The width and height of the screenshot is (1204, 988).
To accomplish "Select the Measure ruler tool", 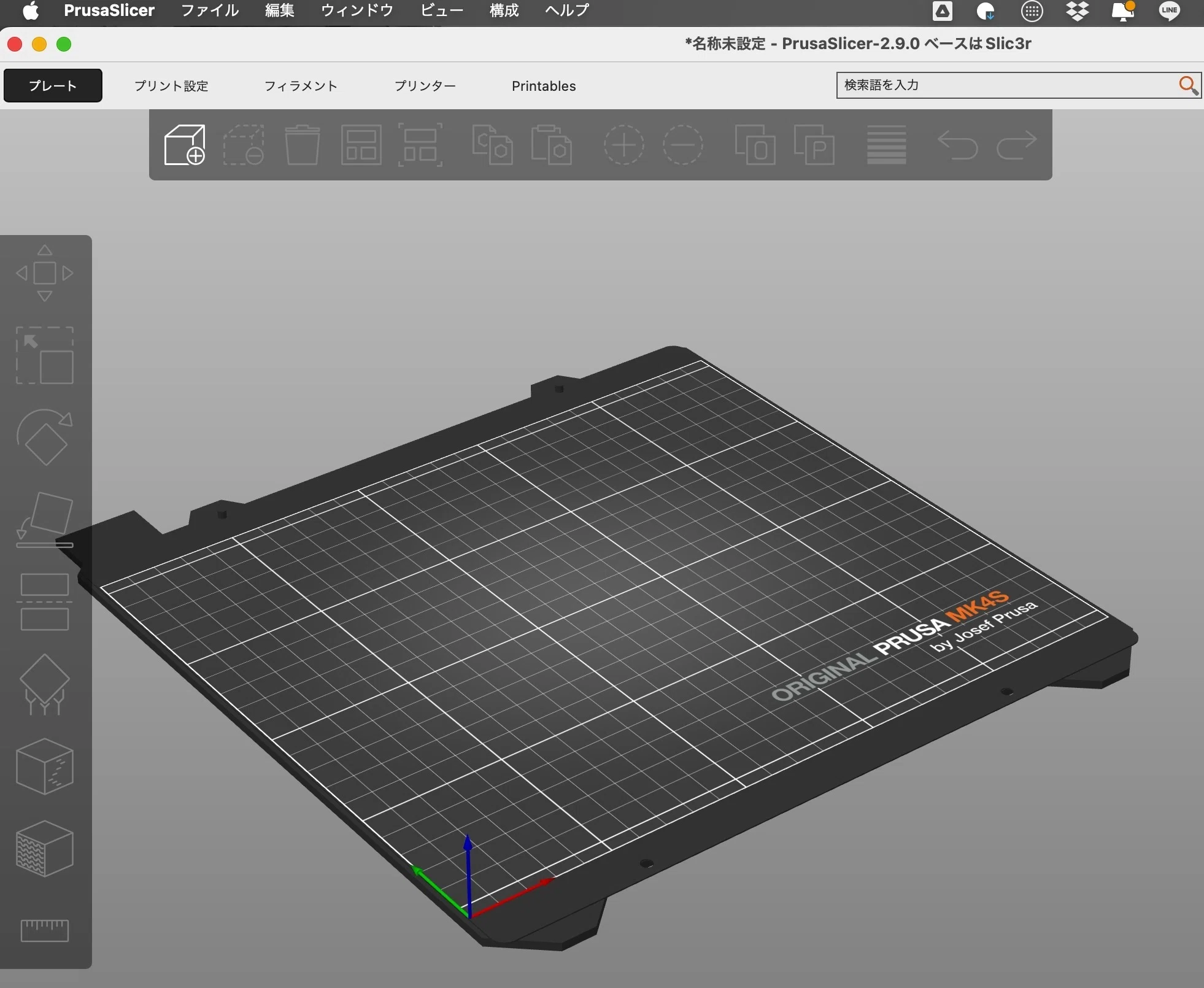I will pyautogui.click(x=45, y=930).
